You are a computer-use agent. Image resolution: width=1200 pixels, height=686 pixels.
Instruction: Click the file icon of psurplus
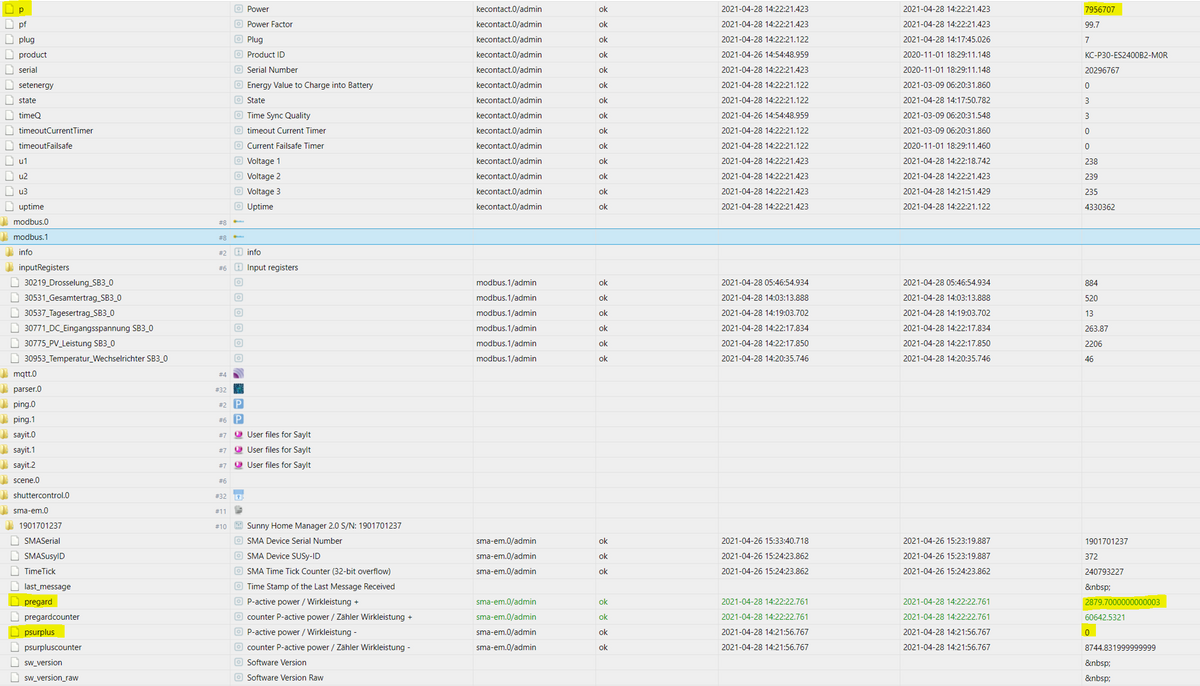(14, 632)
